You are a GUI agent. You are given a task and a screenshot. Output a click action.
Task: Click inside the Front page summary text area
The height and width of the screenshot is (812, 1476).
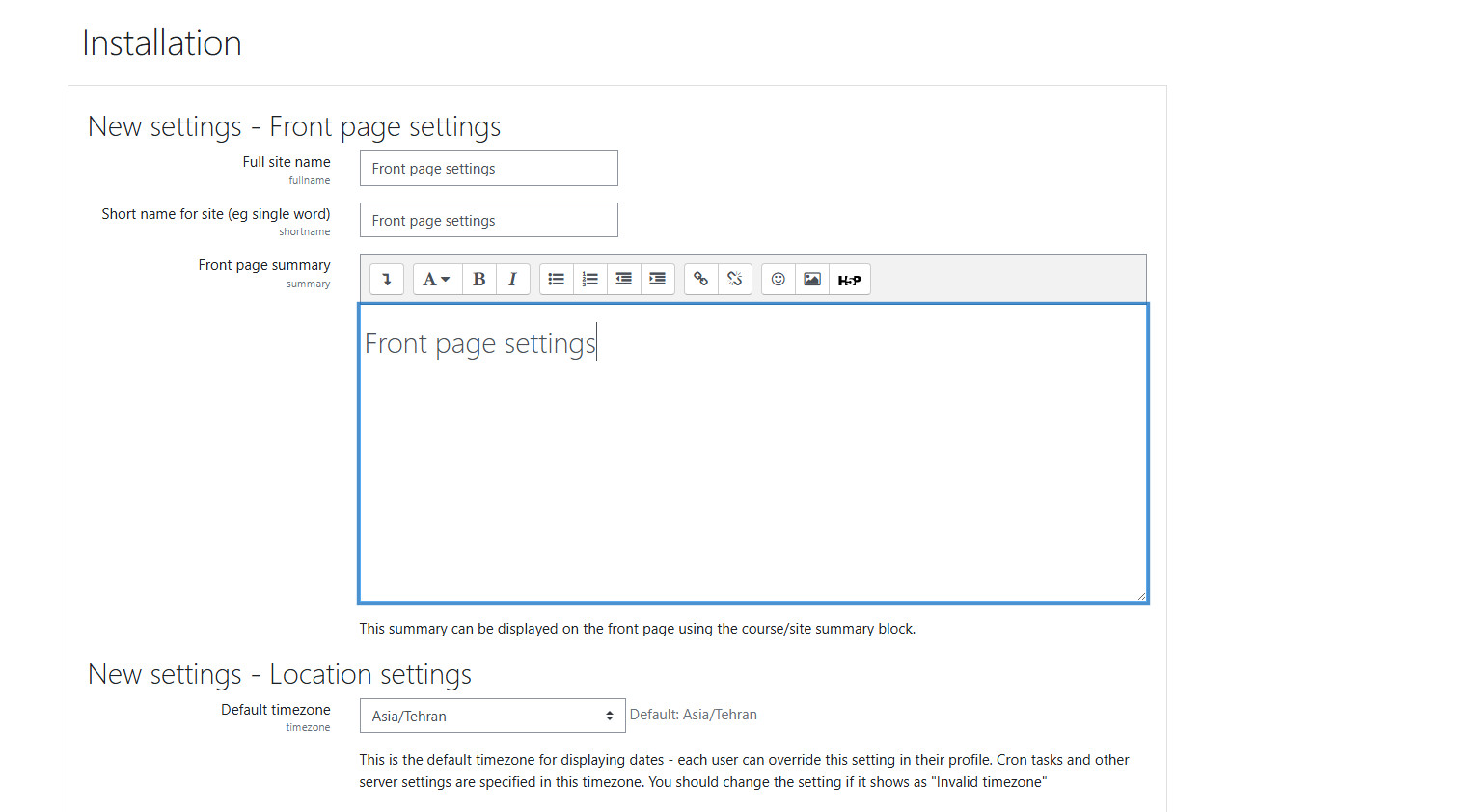coord(752,453)
